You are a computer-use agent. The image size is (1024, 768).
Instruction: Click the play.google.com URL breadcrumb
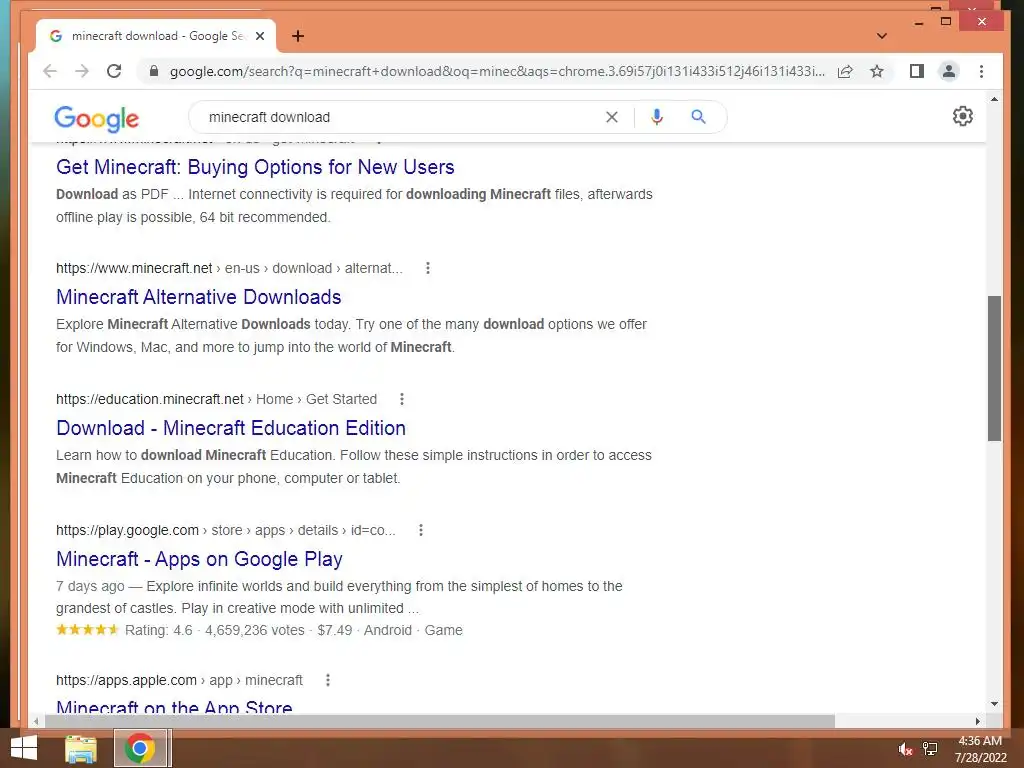coord(225,530)
